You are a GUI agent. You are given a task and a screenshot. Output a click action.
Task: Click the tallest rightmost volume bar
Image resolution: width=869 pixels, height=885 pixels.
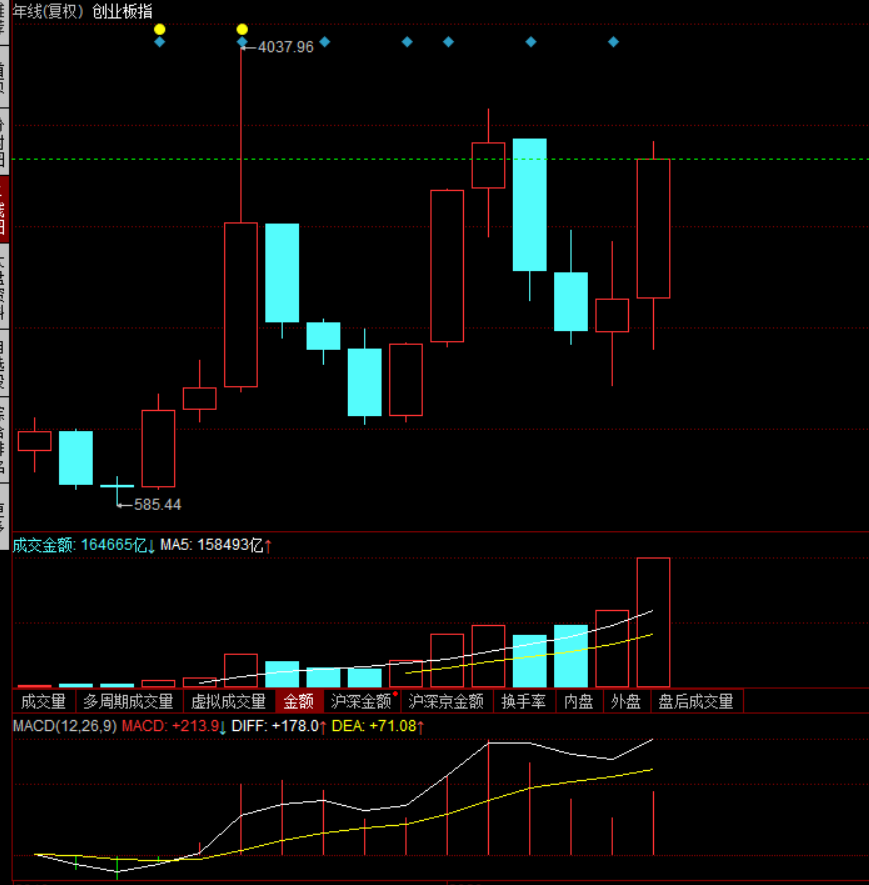tap(653, 622)
